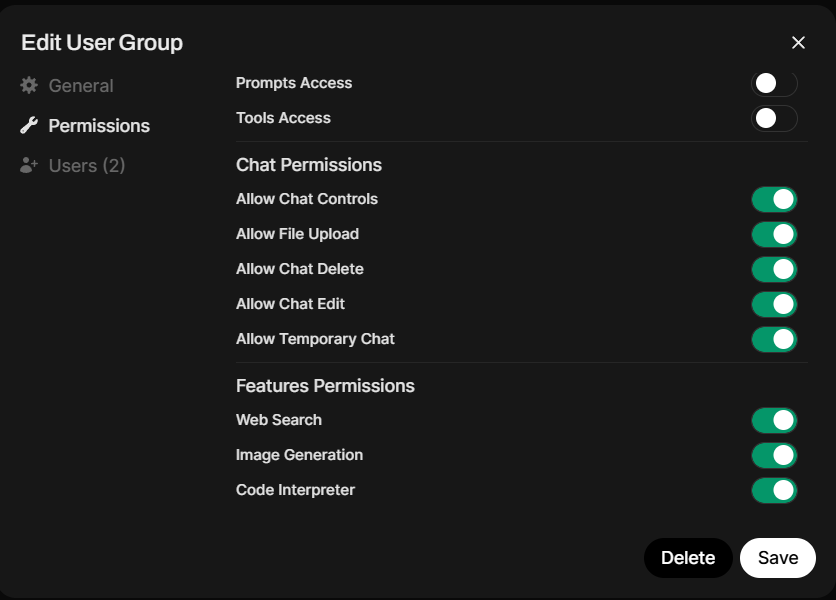
Task: Switch off Code Interpreter permission
Action: [x=774, y=490]
